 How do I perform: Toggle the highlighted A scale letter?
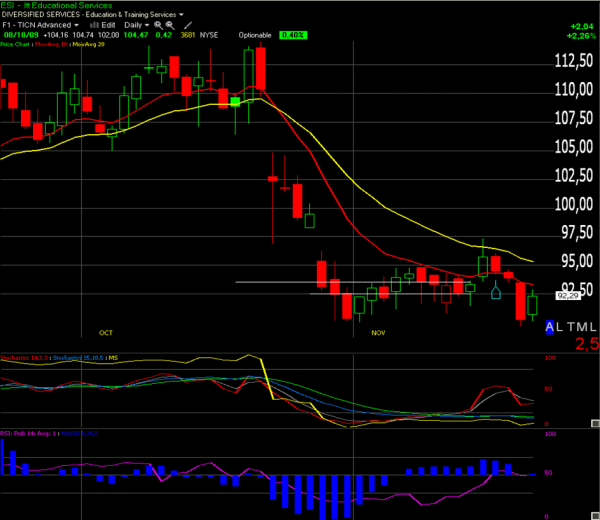[549, 327]
